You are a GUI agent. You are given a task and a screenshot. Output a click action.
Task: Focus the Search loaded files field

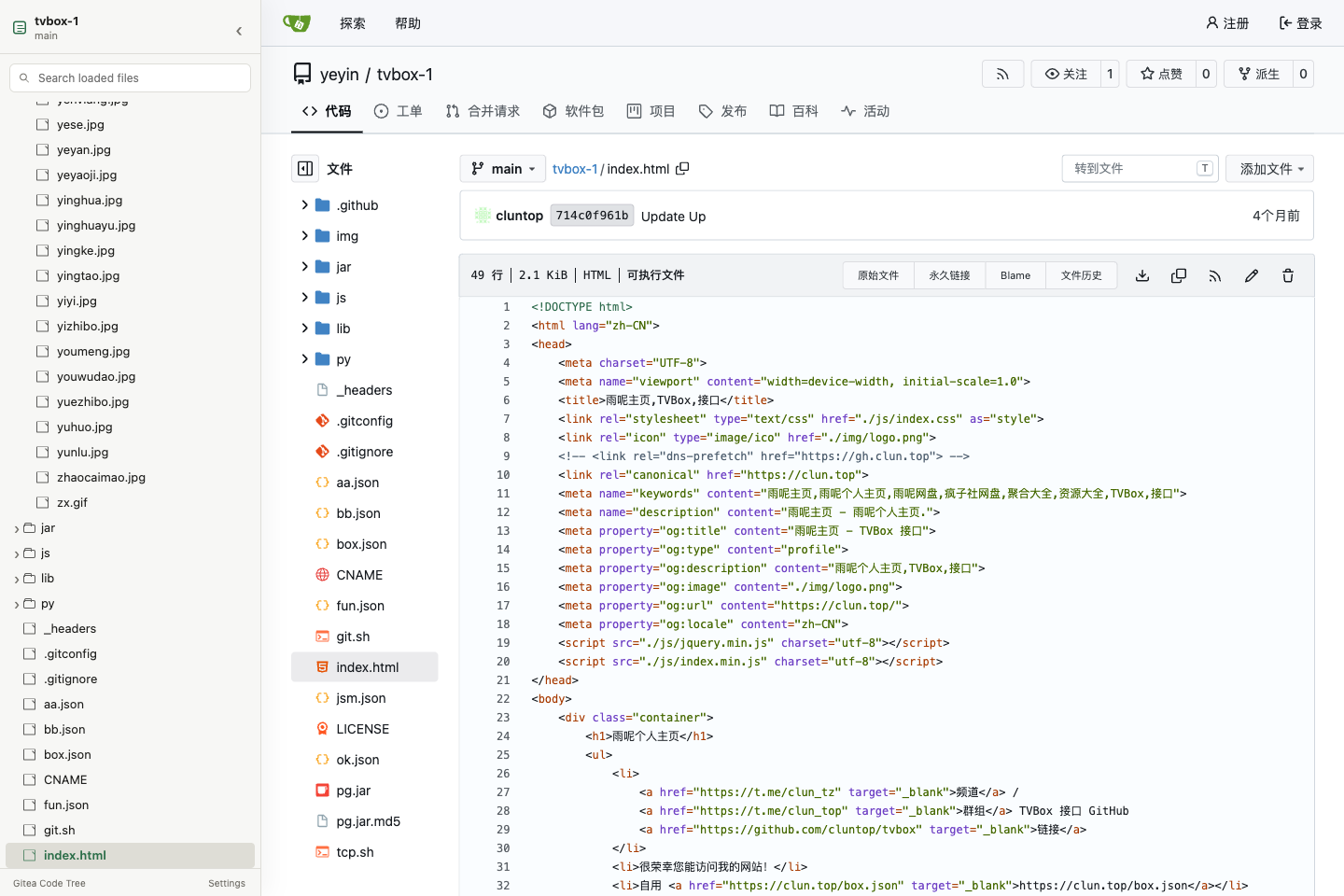pyautogui.click(x=131, y=77)
